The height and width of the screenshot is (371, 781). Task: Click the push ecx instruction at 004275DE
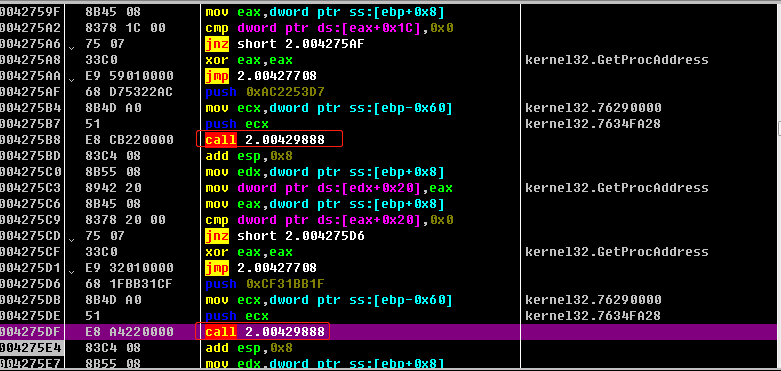point(237,316)
